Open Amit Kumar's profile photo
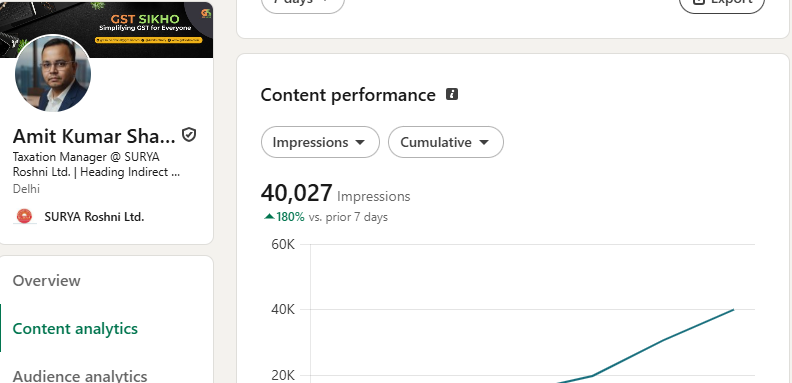 53,73
